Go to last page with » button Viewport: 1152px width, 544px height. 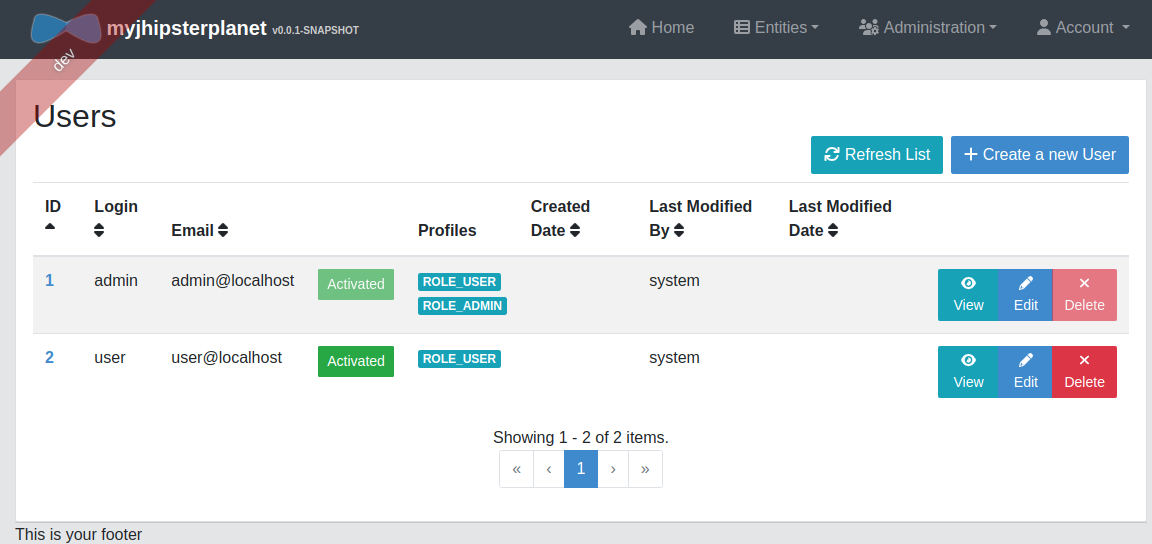click(x=645, y=469)
